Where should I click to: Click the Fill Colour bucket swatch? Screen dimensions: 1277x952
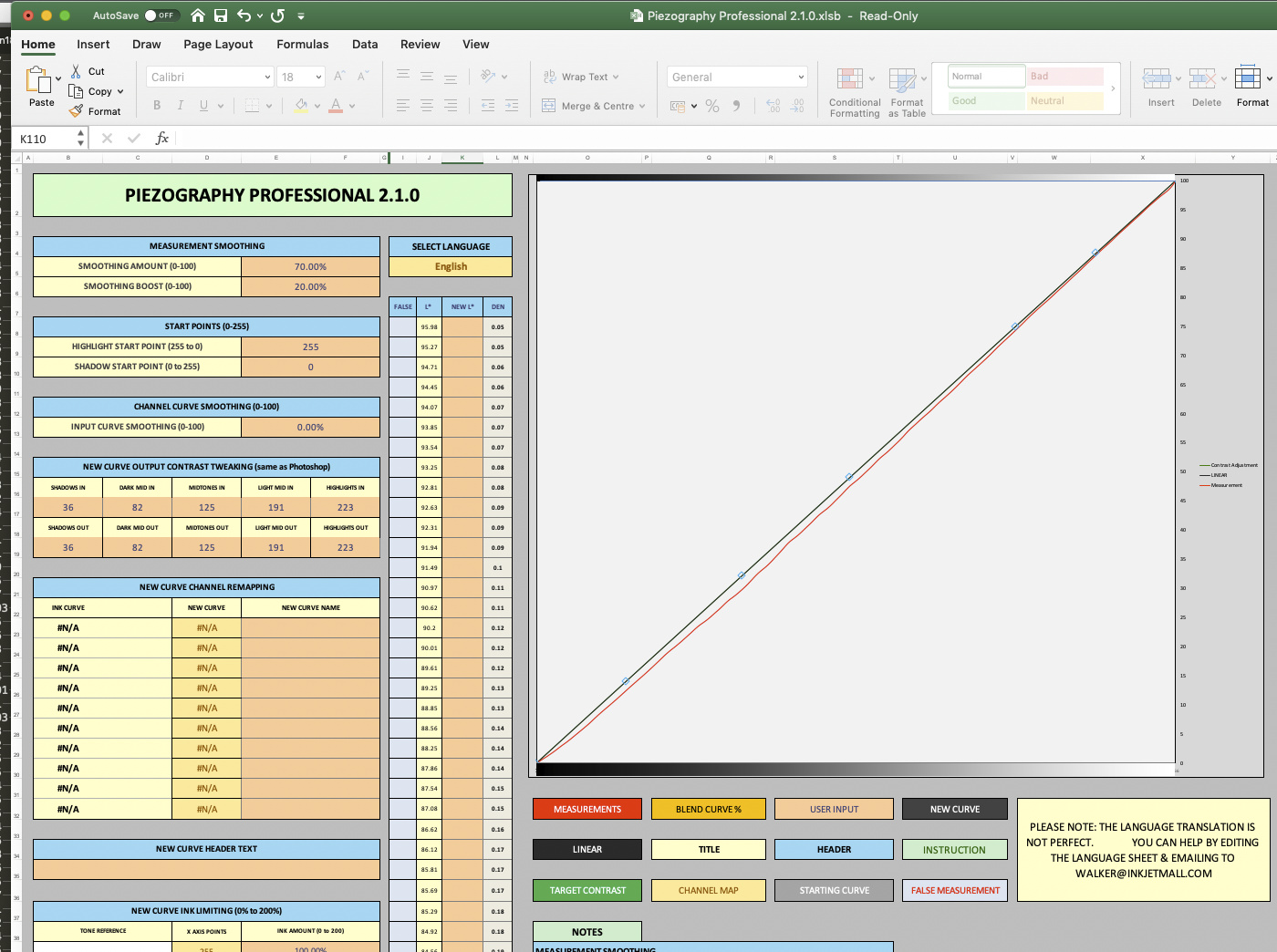point(301,106)
